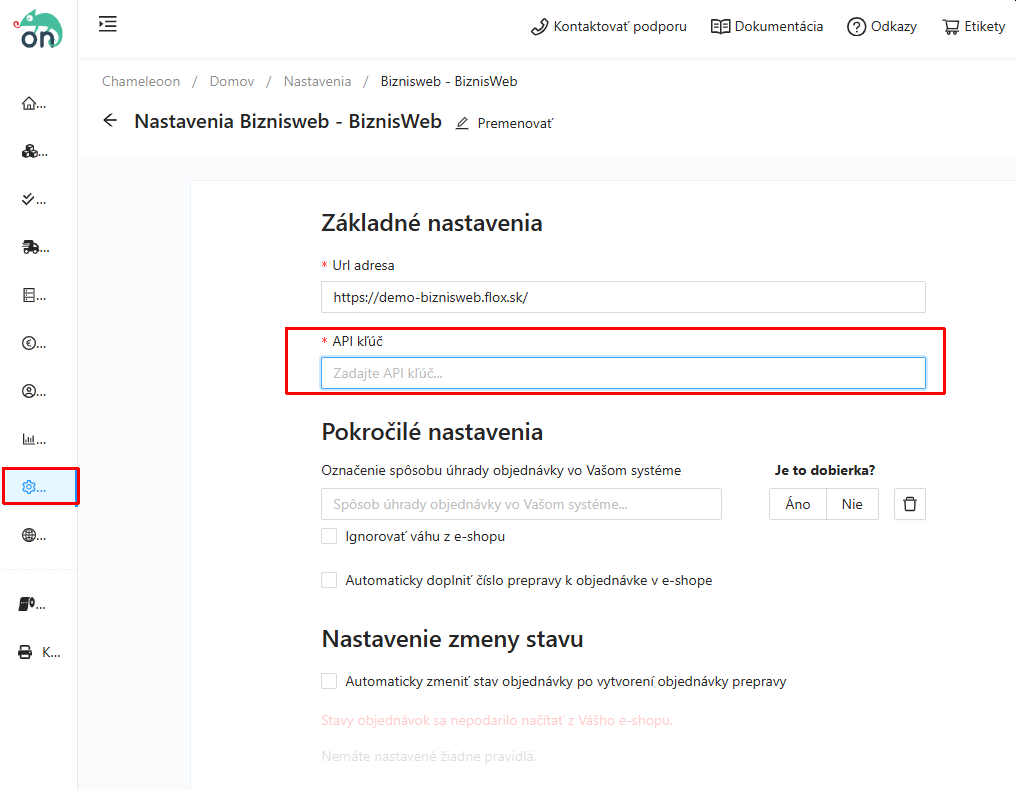Click the API kľúč input field
The width and height of the screenshot is (1016, 790).
coord(623,373)
